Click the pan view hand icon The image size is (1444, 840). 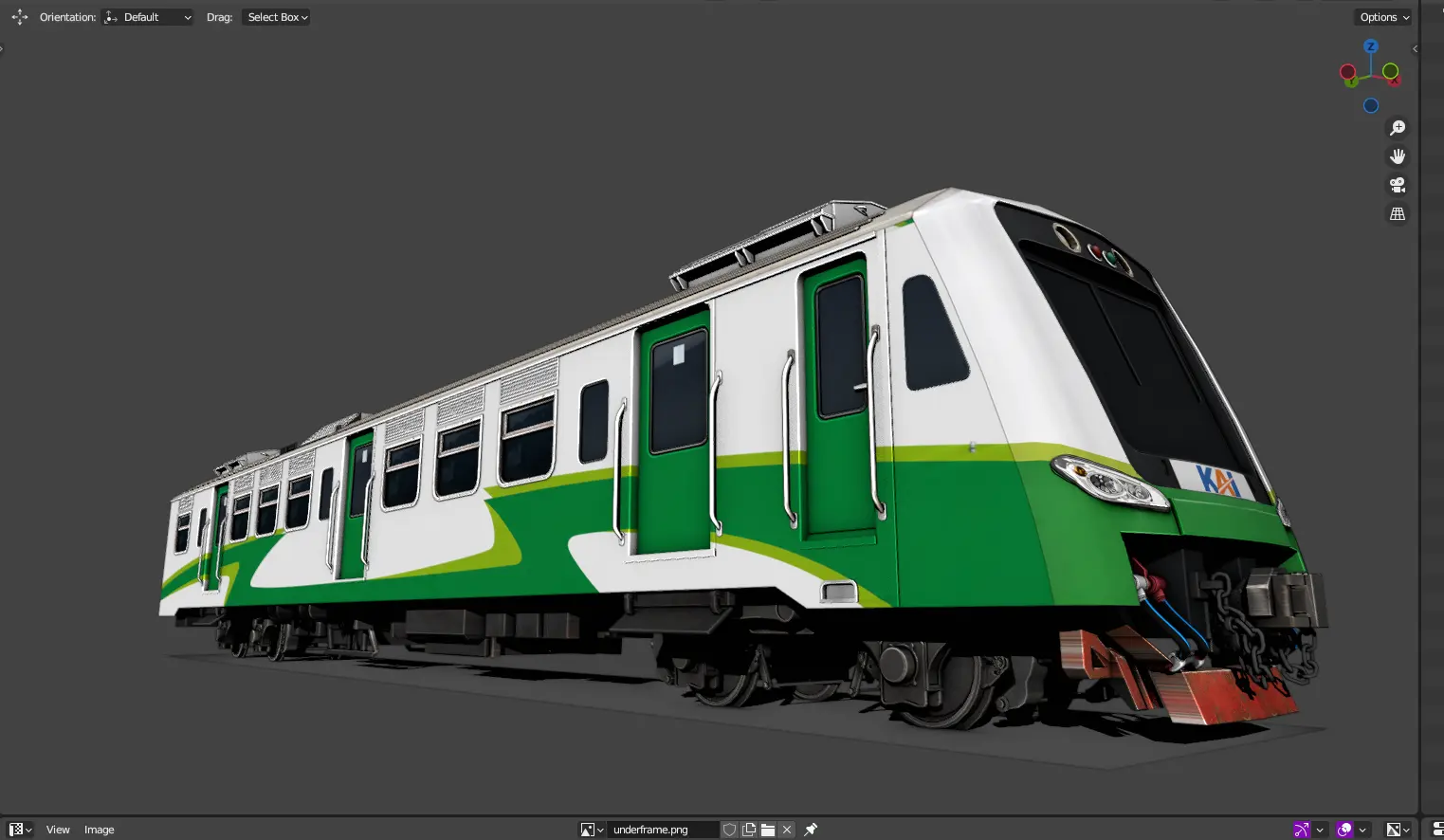pos(1398,156)
